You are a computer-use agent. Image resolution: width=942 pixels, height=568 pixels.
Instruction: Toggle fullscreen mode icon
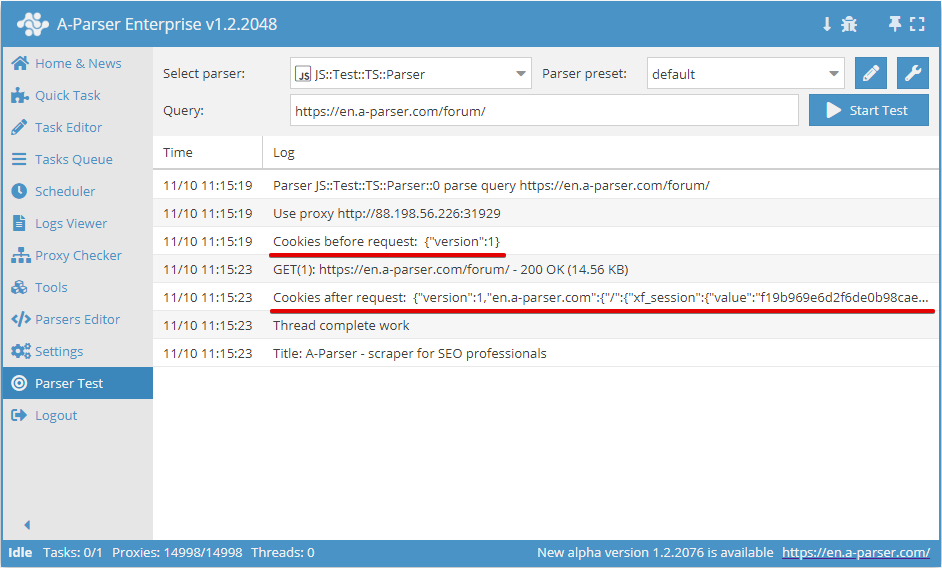[917, 24]
